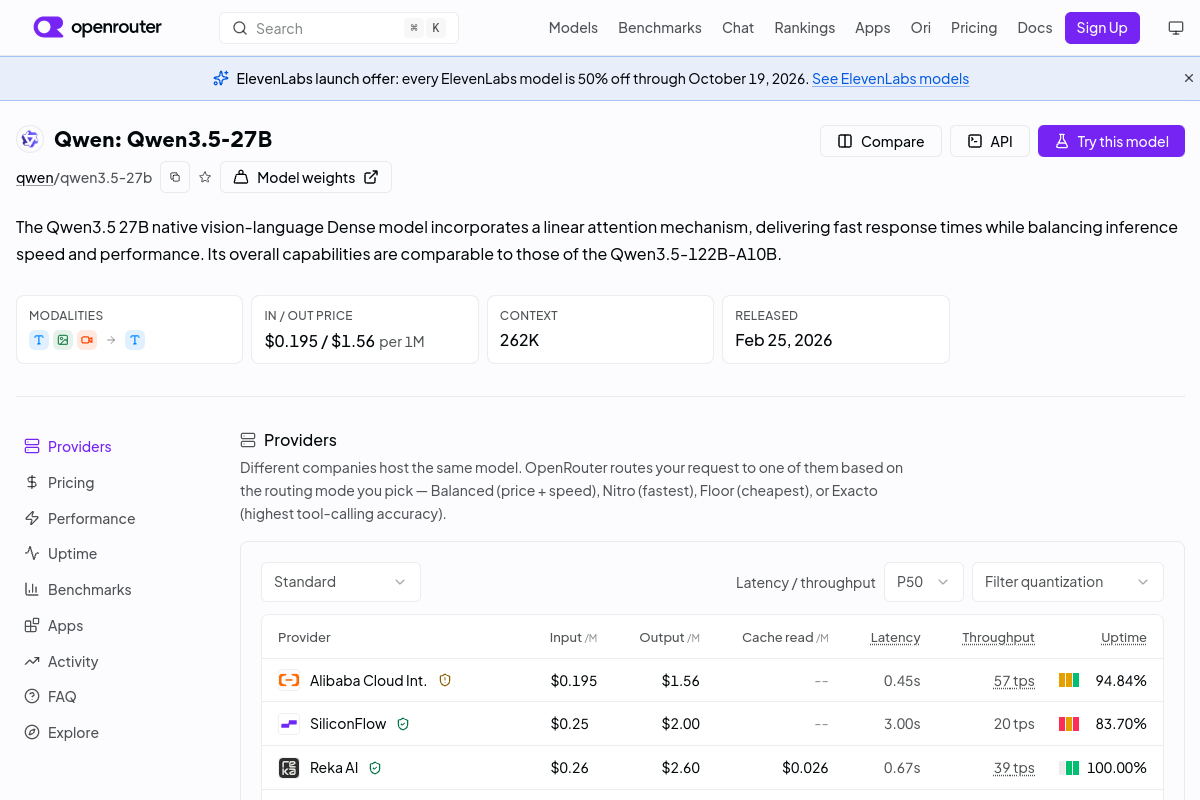
Task: Click the SiliconFlow provider logo
Action: point(289,724)
